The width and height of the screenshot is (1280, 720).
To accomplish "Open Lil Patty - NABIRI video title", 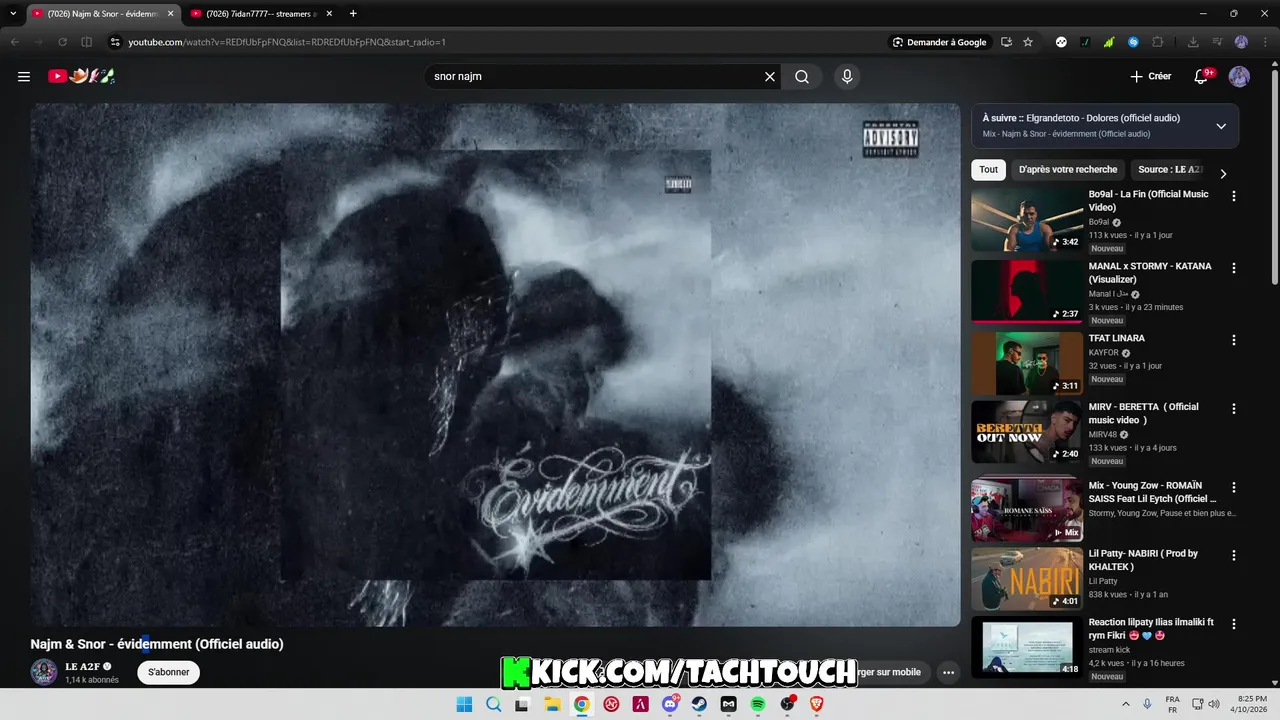I will [1143, 560].
